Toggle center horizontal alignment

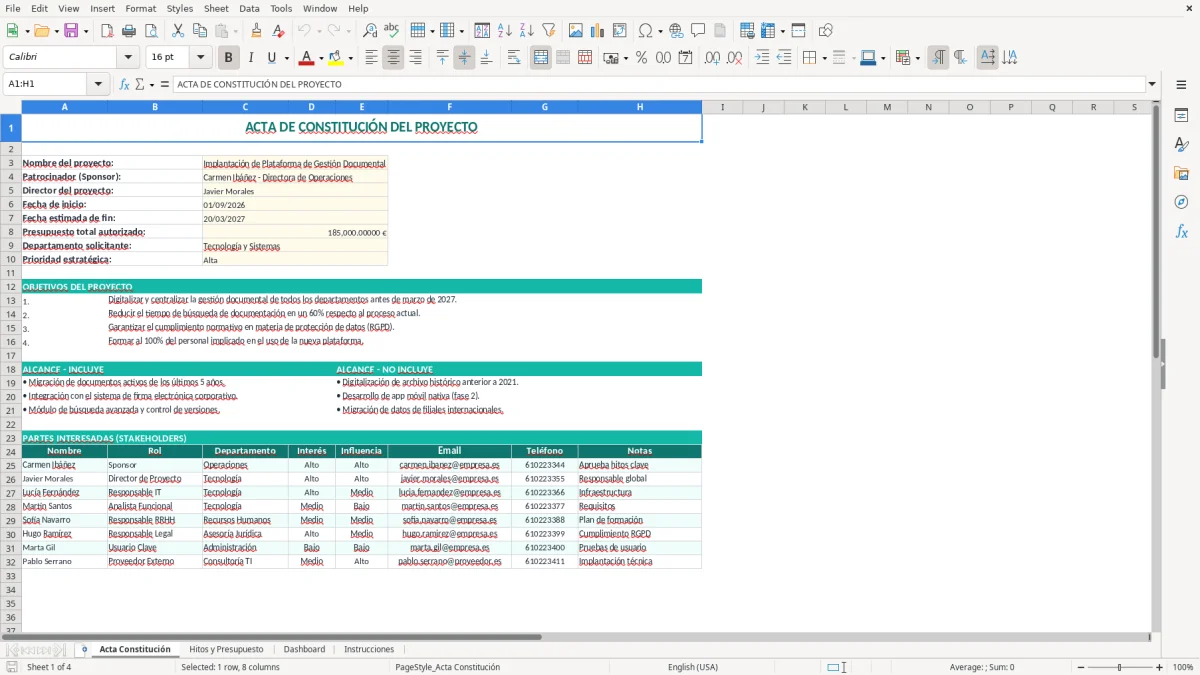(x=393, y=57)
